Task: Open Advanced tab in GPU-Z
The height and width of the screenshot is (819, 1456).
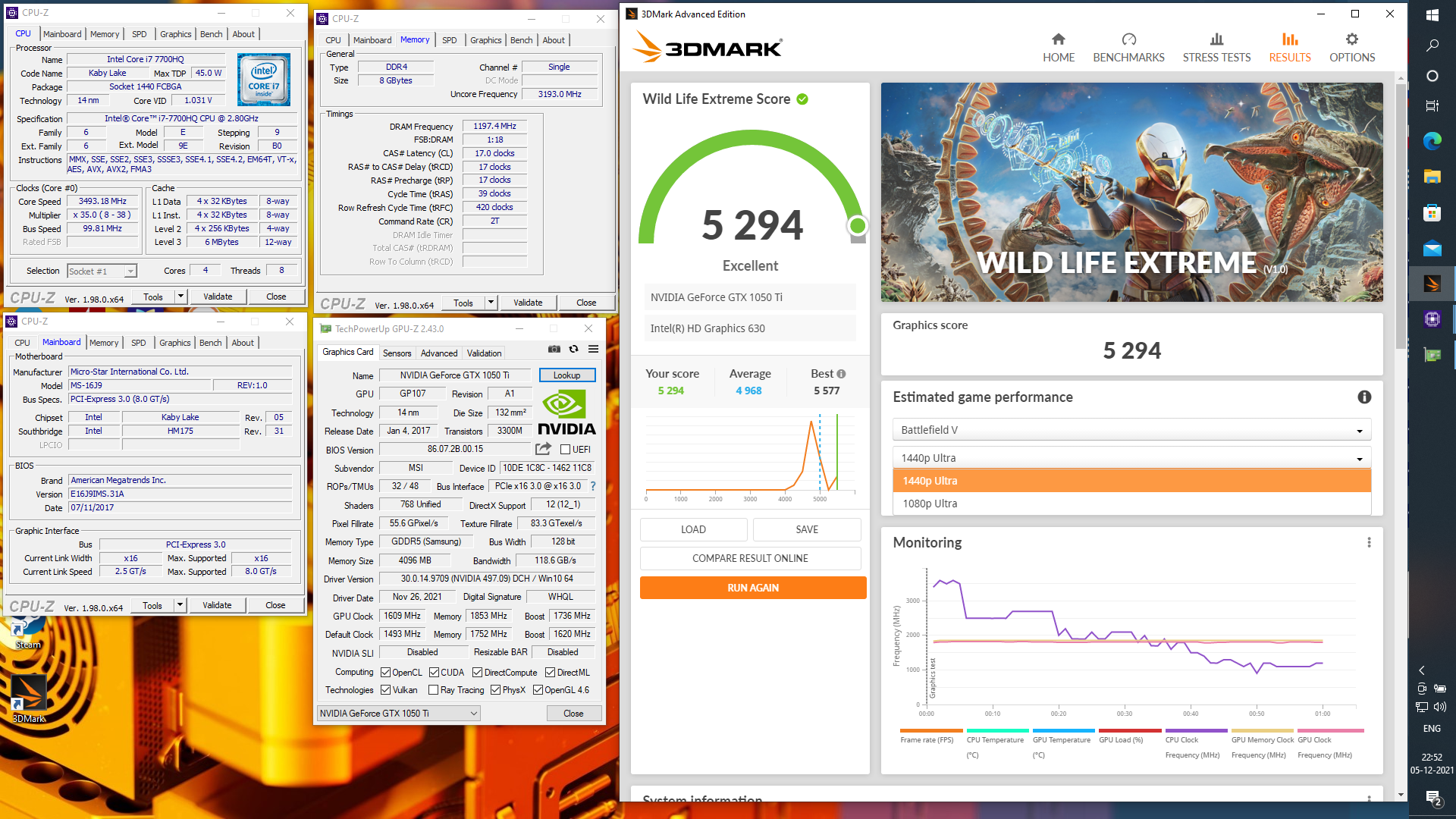Action: tap(439, 353)
